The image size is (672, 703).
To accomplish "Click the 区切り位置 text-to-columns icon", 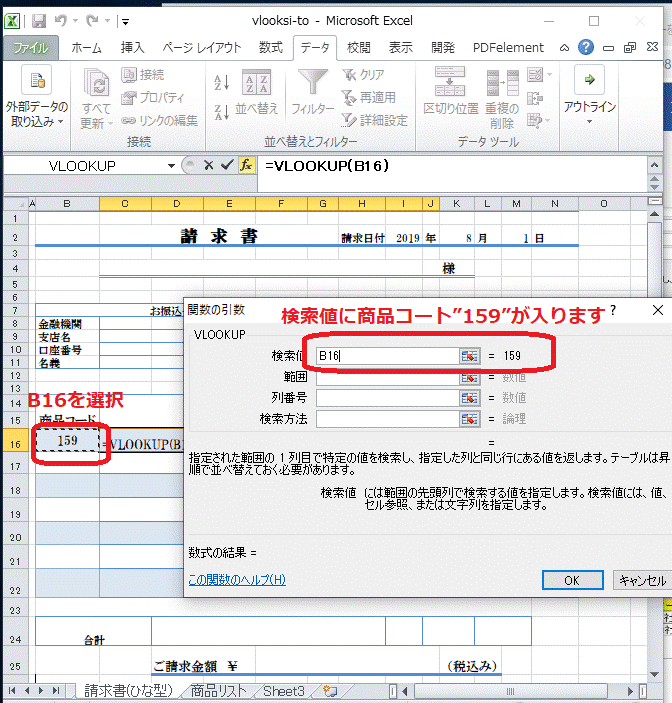I will tap(451, 88).
